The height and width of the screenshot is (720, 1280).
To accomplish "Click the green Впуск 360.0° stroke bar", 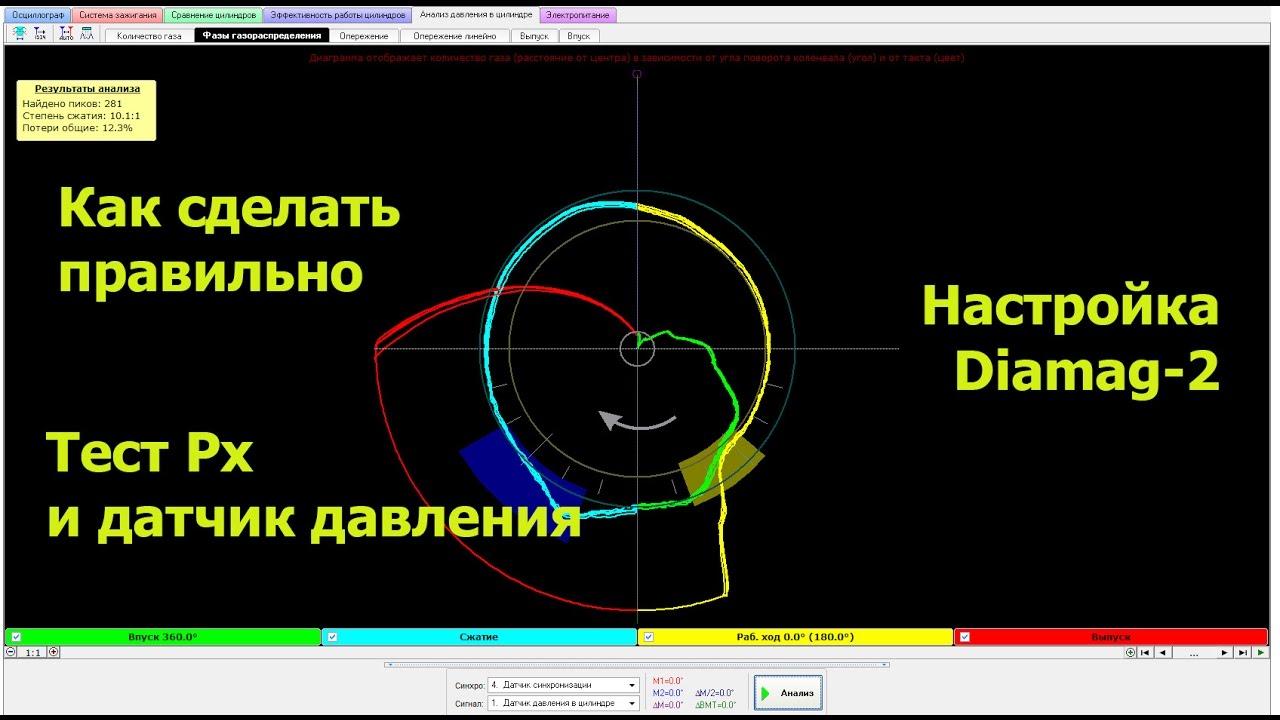I will tap(163, 636).
